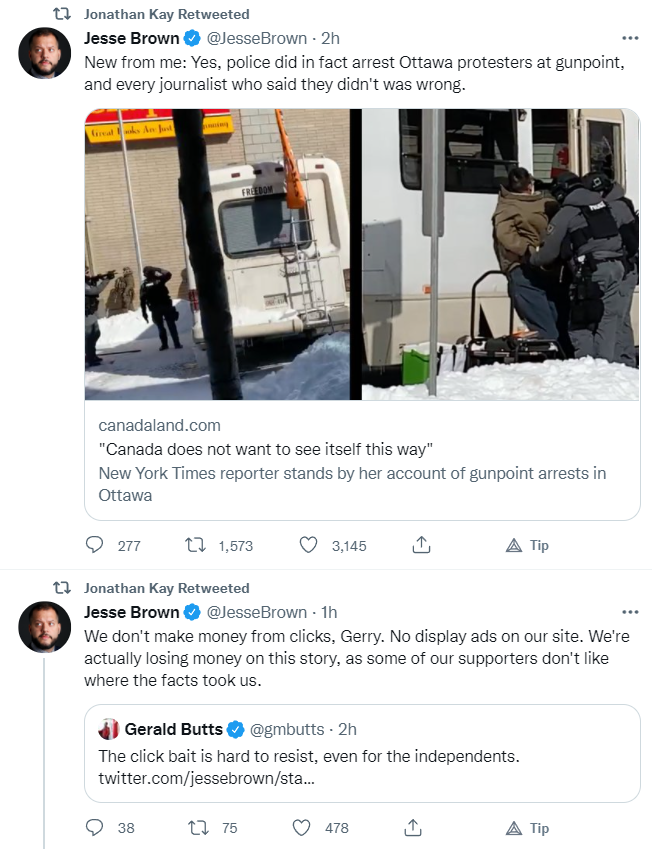Retweet the tweet with 1,573 retweets
Screen dimensions: 652x849
195,545
